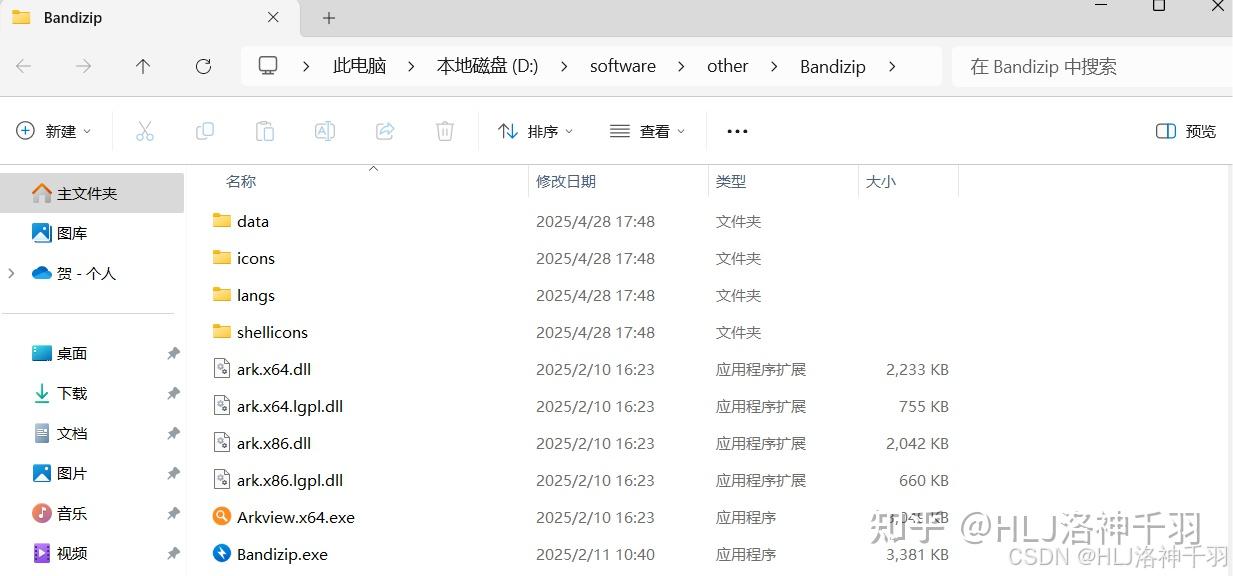Open Home (主文件夹) in sidebar
The width and height of the screenshot is (1233, 576).
pos(92,193)
